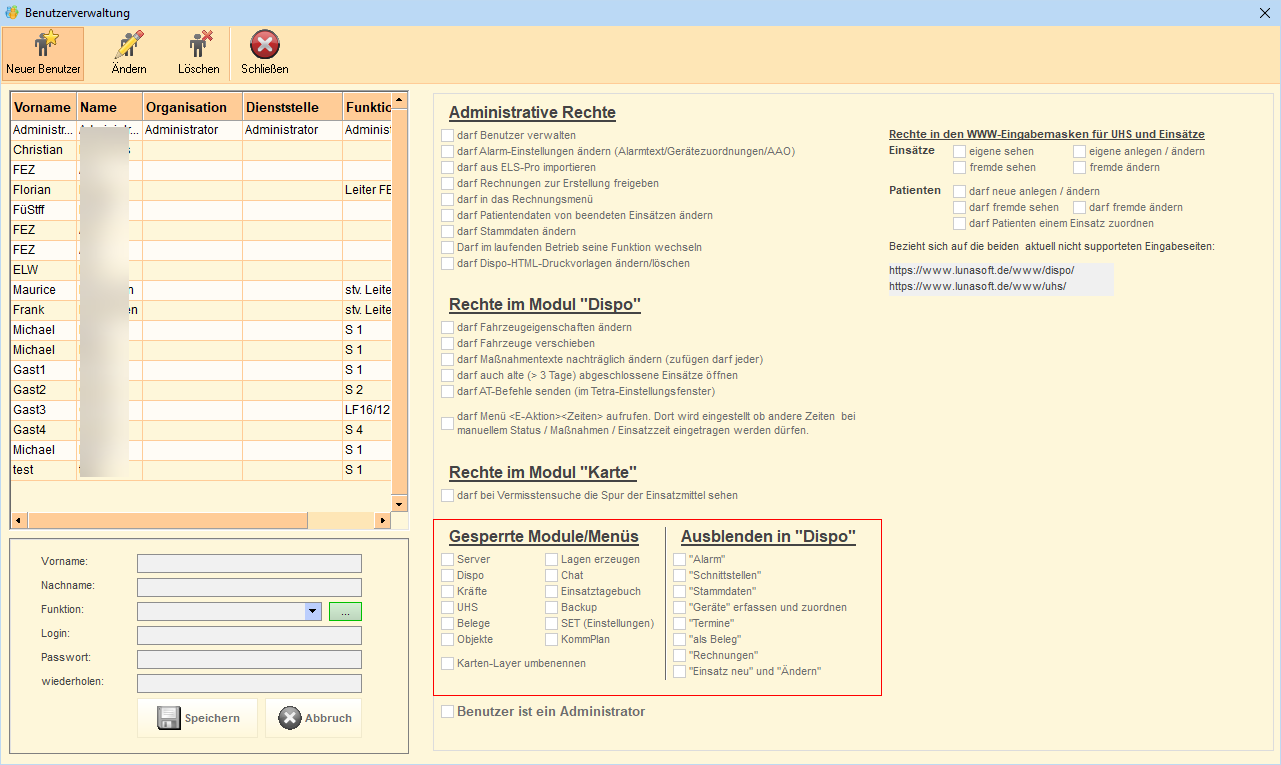Focus the Passwort input field

(x=249, y=659)
